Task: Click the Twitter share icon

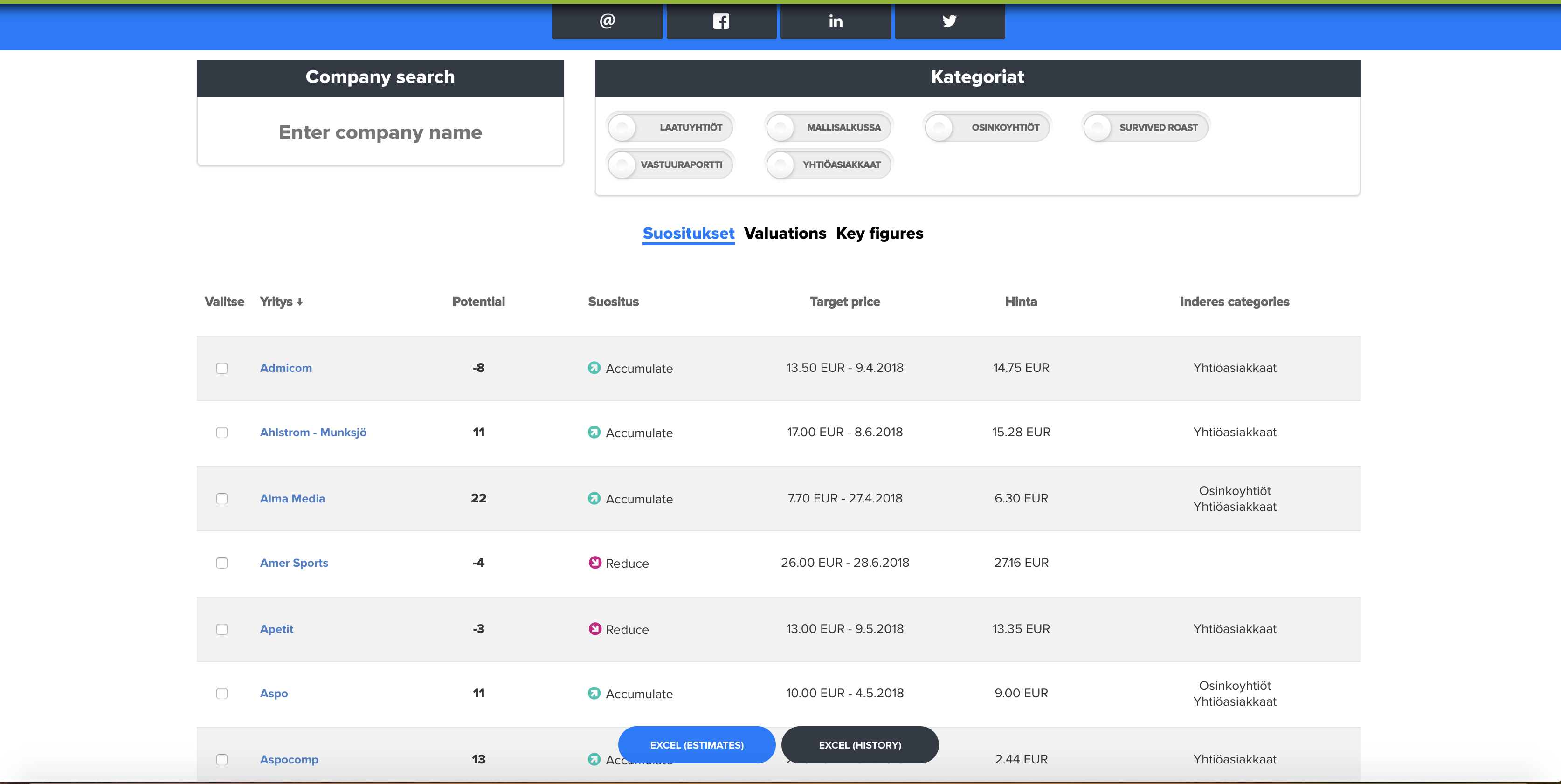Action: tap(950, 21)
